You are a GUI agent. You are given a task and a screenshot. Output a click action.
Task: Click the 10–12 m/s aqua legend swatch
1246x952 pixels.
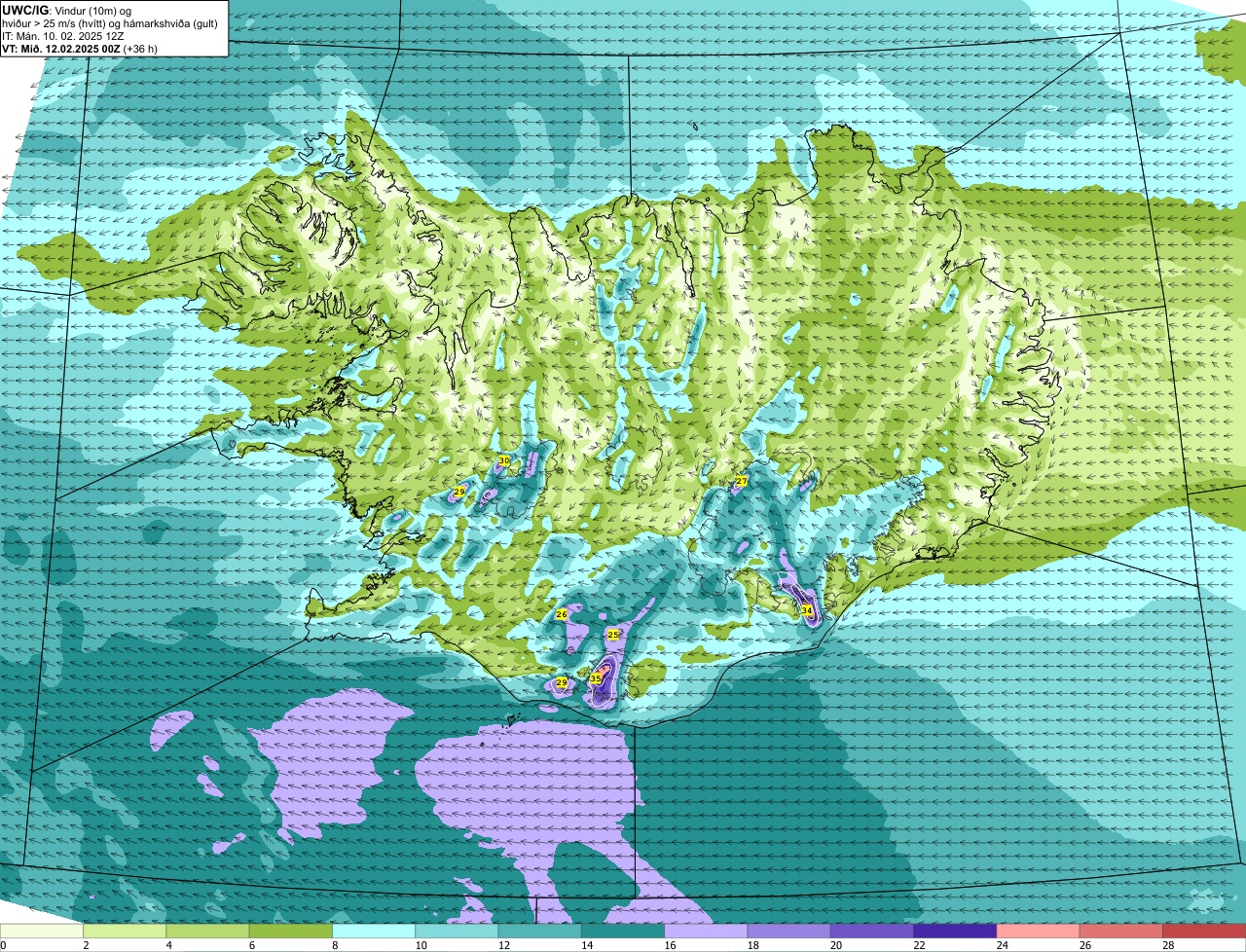[457, 932]
